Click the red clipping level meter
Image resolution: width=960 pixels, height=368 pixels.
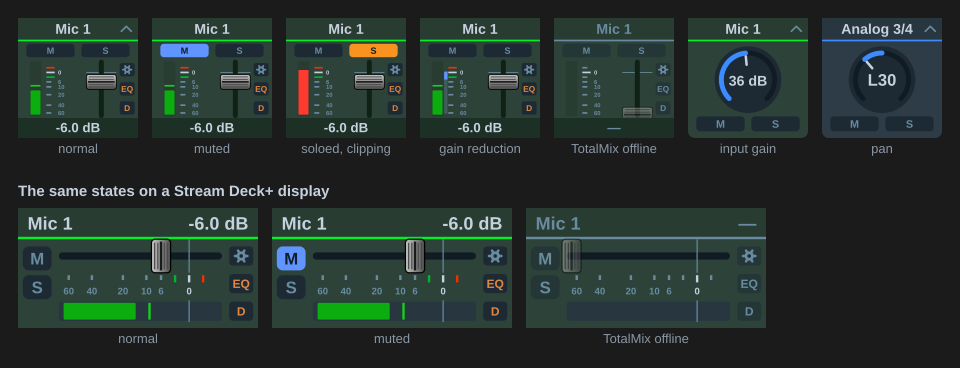point(303,92)
